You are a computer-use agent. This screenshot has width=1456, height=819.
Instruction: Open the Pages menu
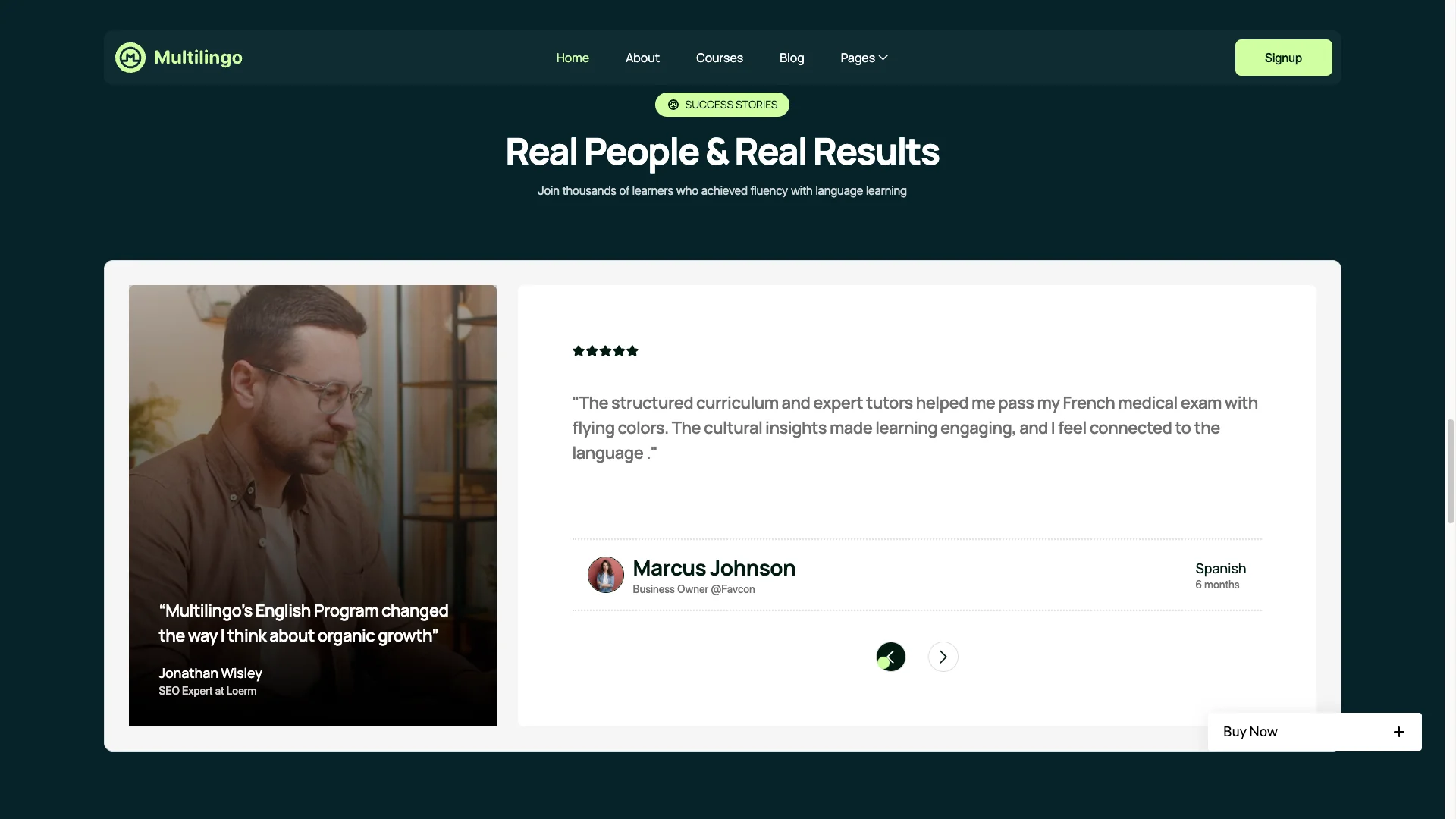tap(864, 58)
